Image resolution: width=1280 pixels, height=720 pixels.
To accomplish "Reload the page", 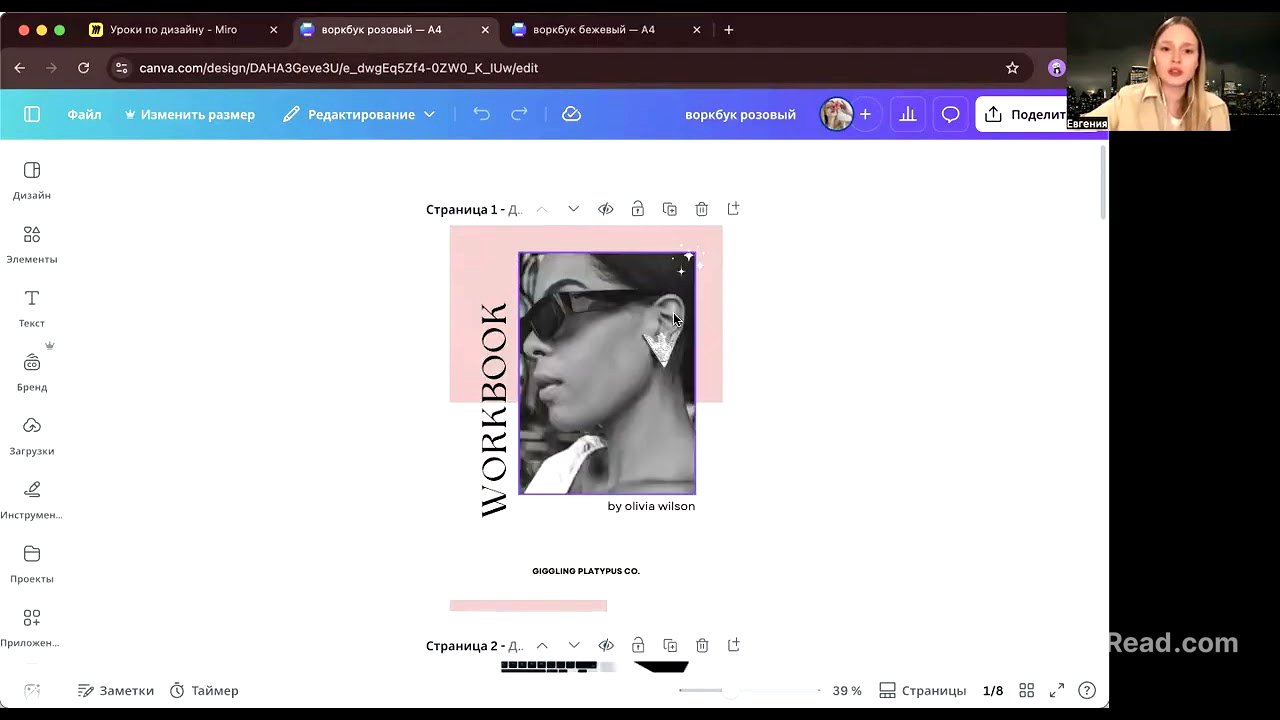I will tap(84, 68).
